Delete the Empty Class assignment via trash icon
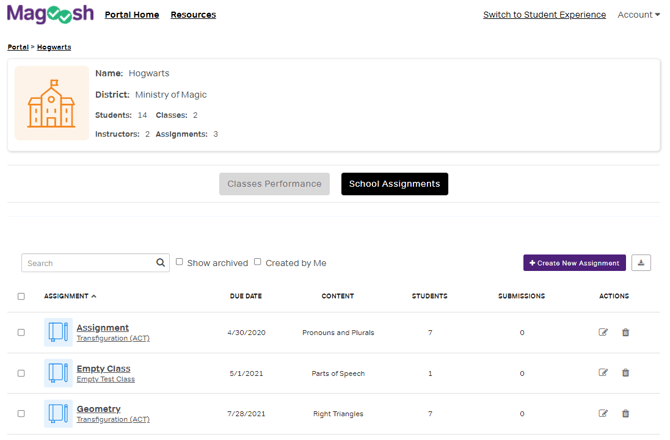The width and height of the screenshot is (670, 440). point(626,373)
